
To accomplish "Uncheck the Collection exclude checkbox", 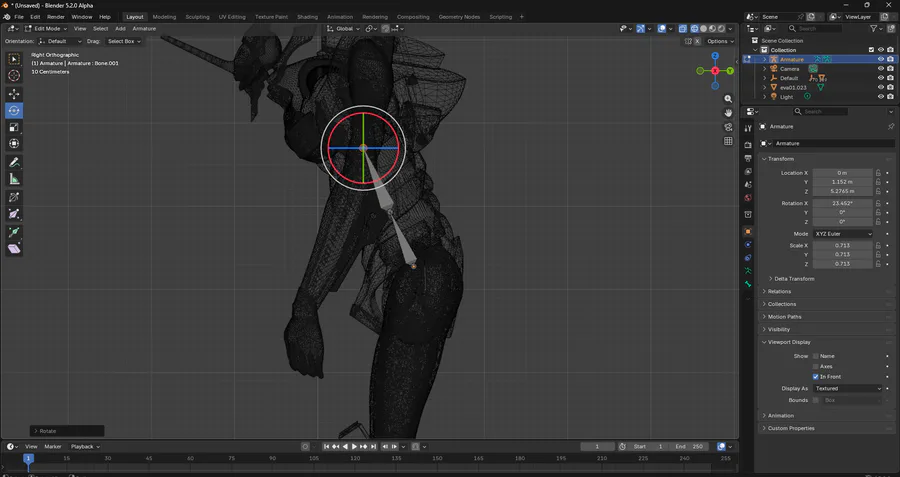I will (871, 50).
